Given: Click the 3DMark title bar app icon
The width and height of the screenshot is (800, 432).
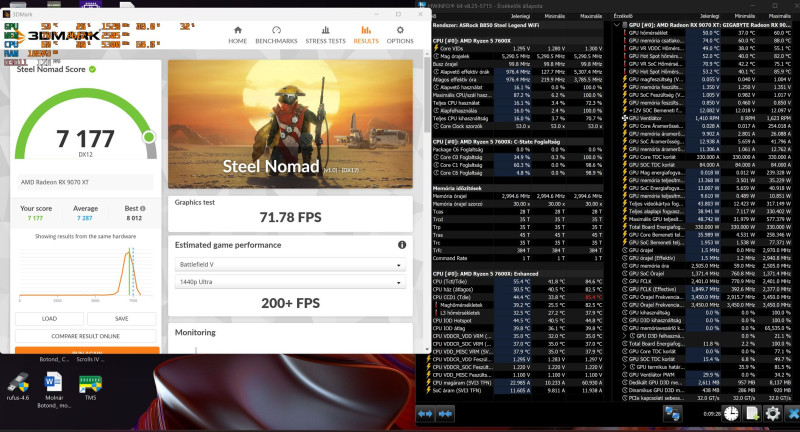Looking at the screenshot, I should 7,14.
